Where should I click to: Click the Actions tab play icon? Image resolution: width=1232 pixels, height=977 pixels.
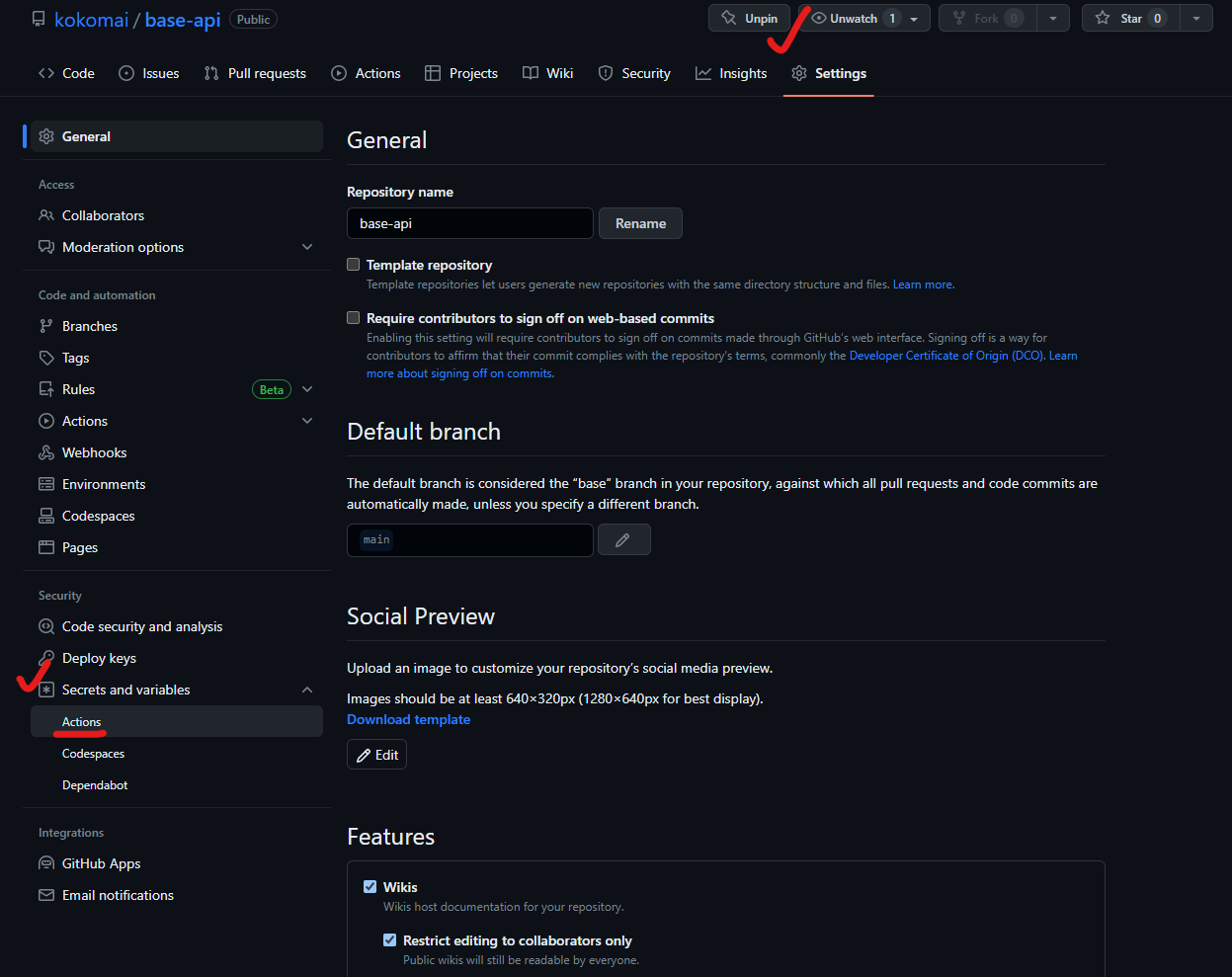click(339, 73)
